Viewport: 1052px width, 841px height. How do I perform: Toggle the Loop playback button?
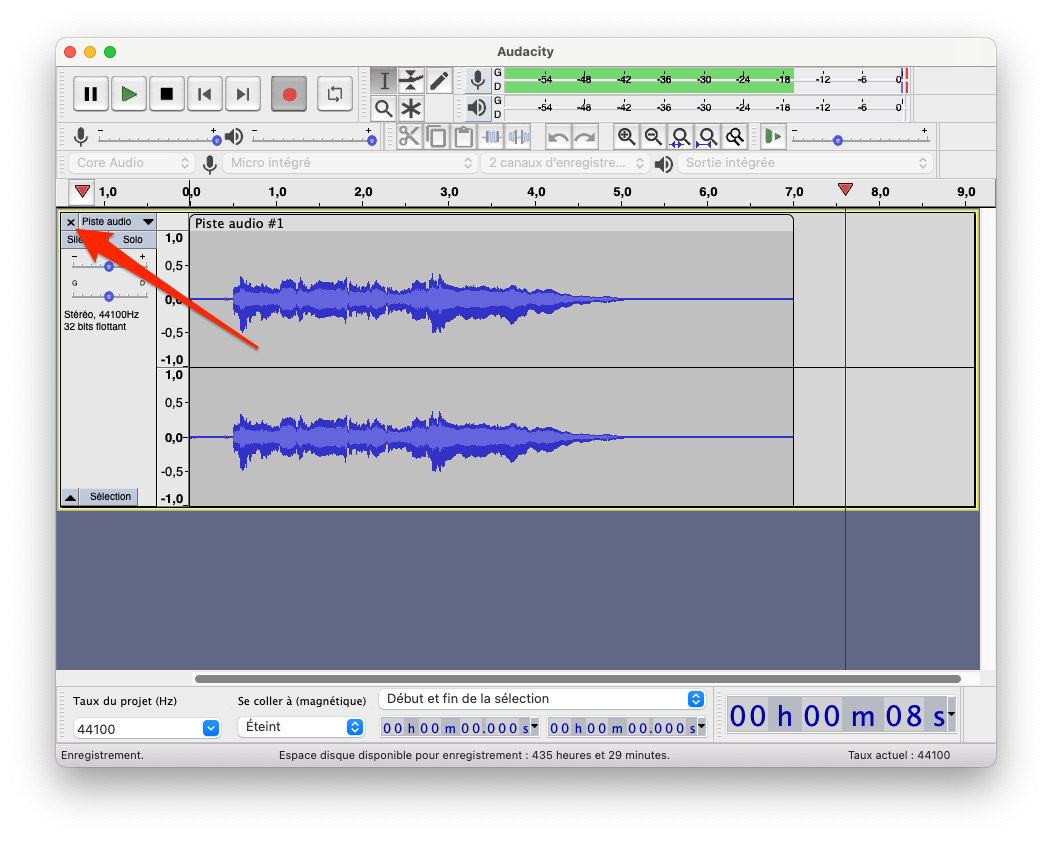point(334,94)
